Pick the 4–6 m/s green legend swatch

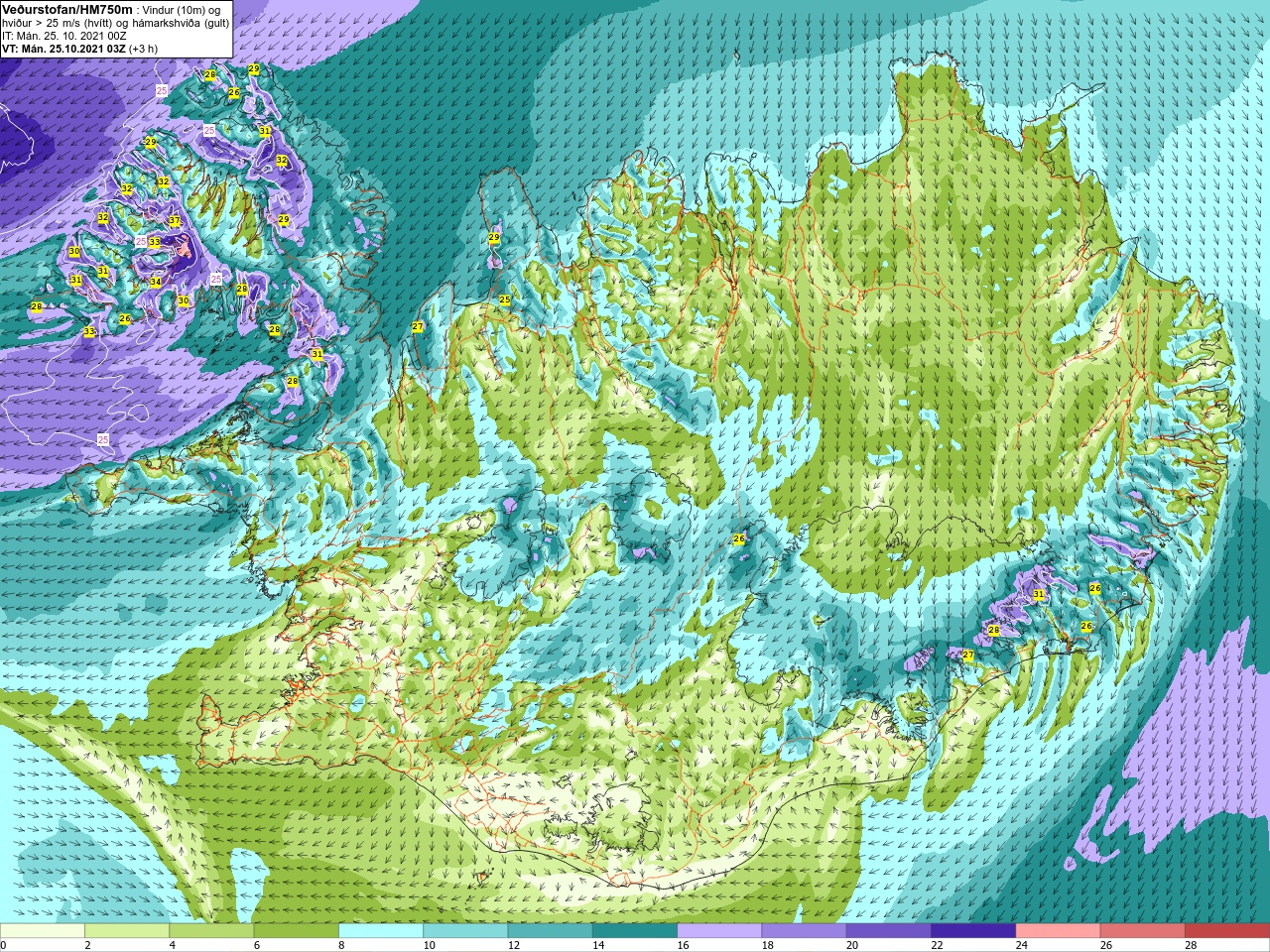(x=211, y=931)
